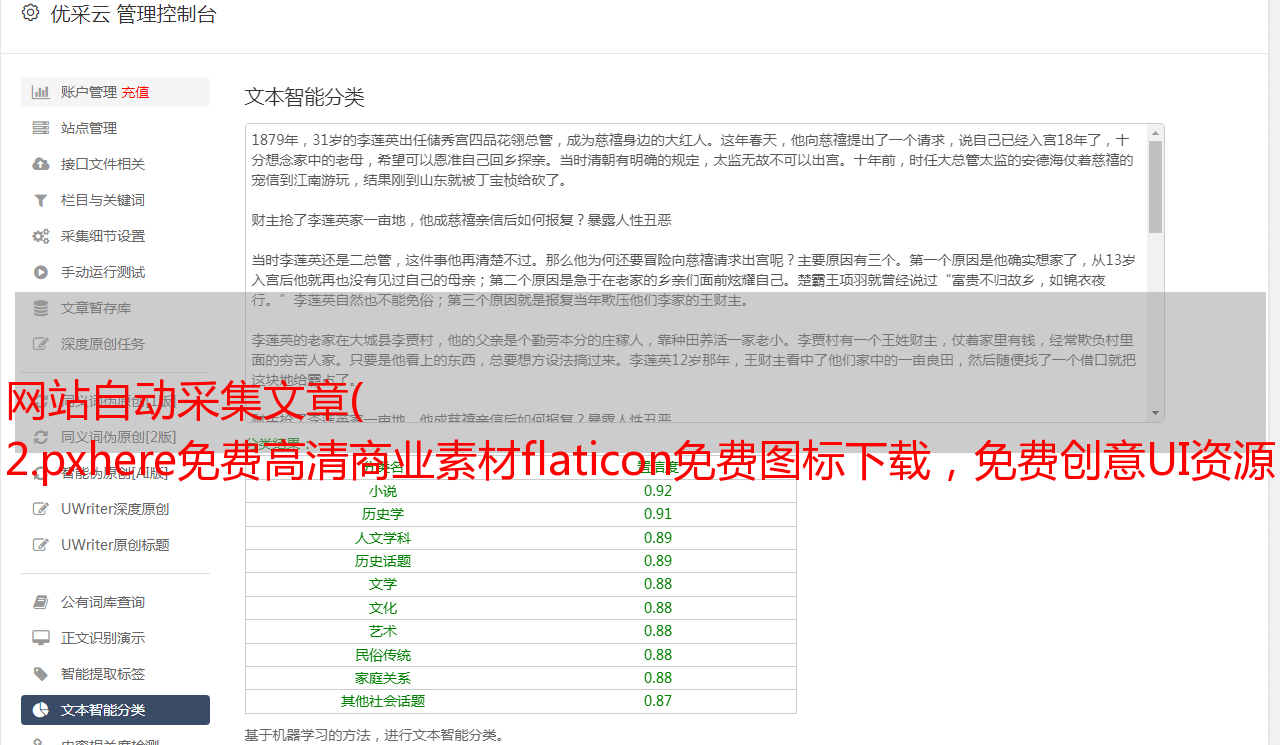
Task: Click the text area scrollbar up arrow
Action: tap(1156, 132)
